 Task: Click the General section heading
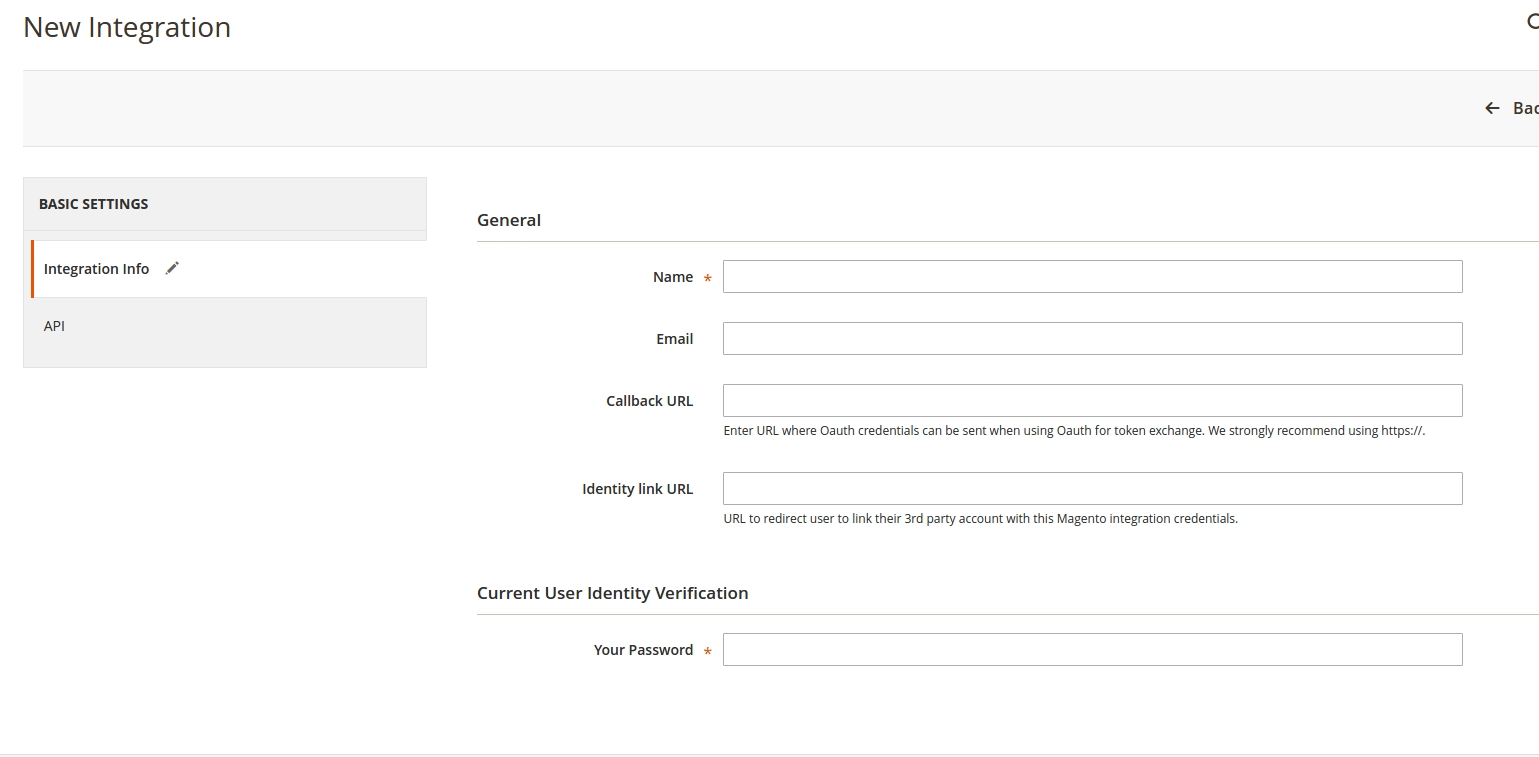[509, 220]
